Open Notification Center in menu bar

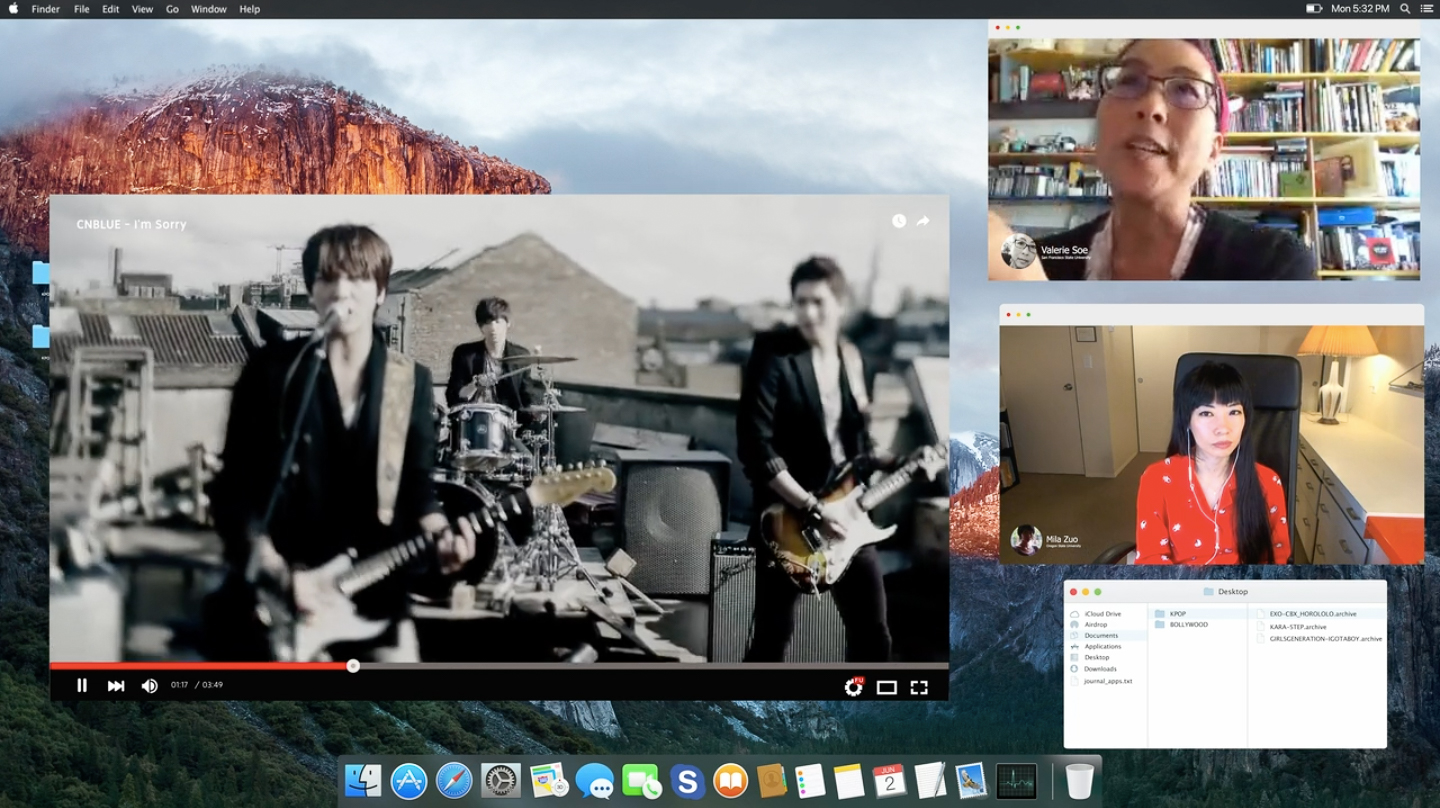pyautogui.click(x=1426, y=9)
